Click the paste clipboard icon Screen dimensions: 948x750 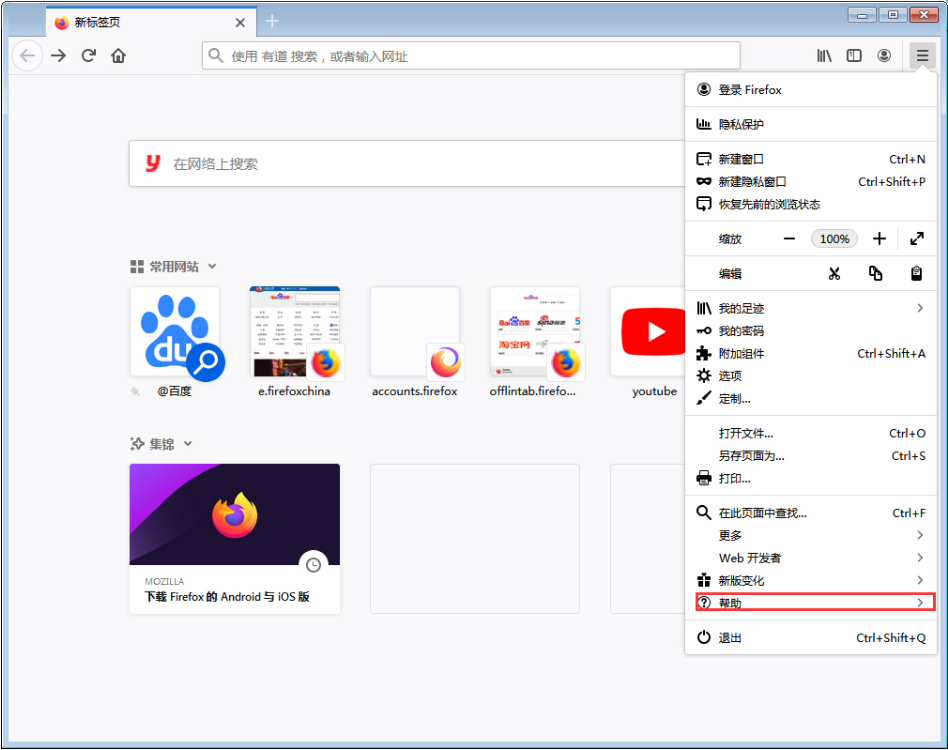[x=917, y=274]
